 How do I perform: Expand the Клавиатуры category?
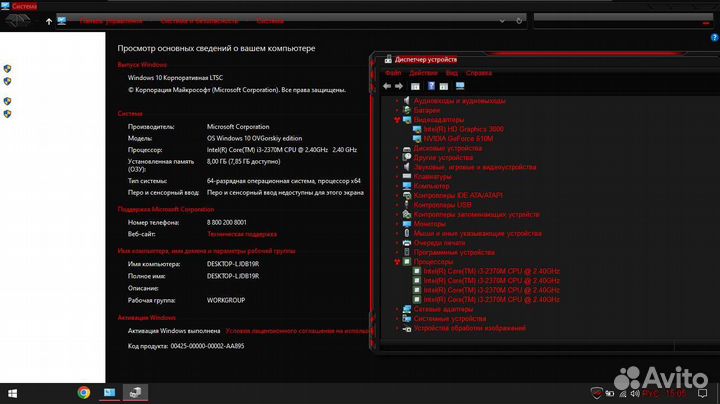point(397,177)
